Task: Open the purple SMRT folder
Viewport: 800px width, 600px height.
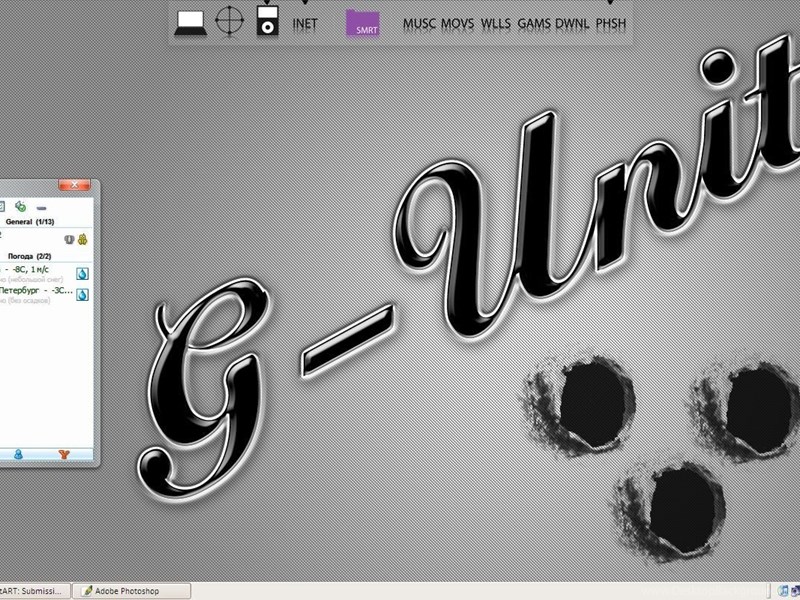Action: click(x=362, y=23)
